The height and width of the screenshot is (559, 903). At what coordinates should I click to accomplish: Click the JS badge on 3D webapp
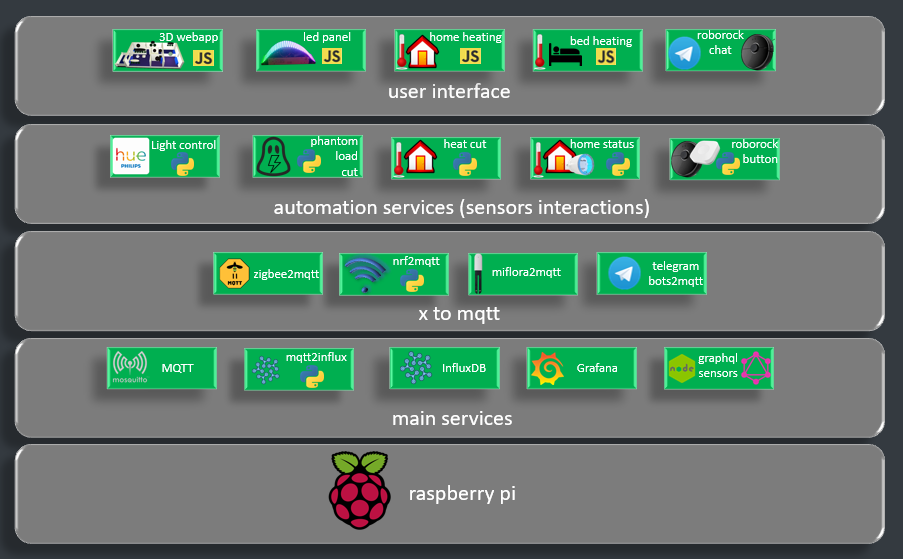pos(203,58)
